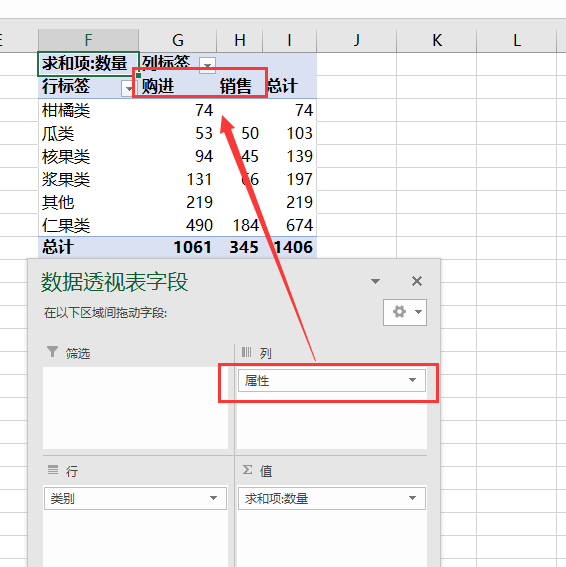Expand the 类别 field dropdown in the rows area
Viewport: 566px width, 567px height.
click(x=213, y=498)
